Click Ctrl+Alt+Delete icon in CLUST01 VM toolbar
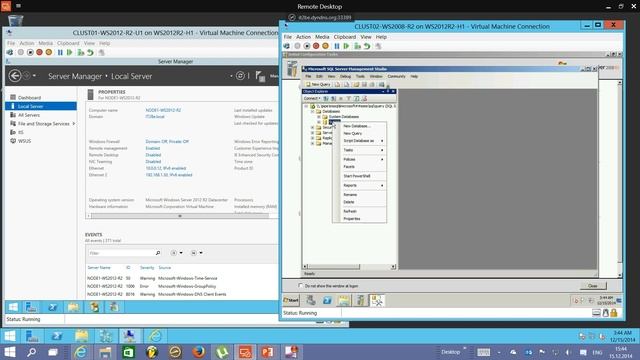Image resolution: width=640 pixels, height=360 pixels. (10, 52)
